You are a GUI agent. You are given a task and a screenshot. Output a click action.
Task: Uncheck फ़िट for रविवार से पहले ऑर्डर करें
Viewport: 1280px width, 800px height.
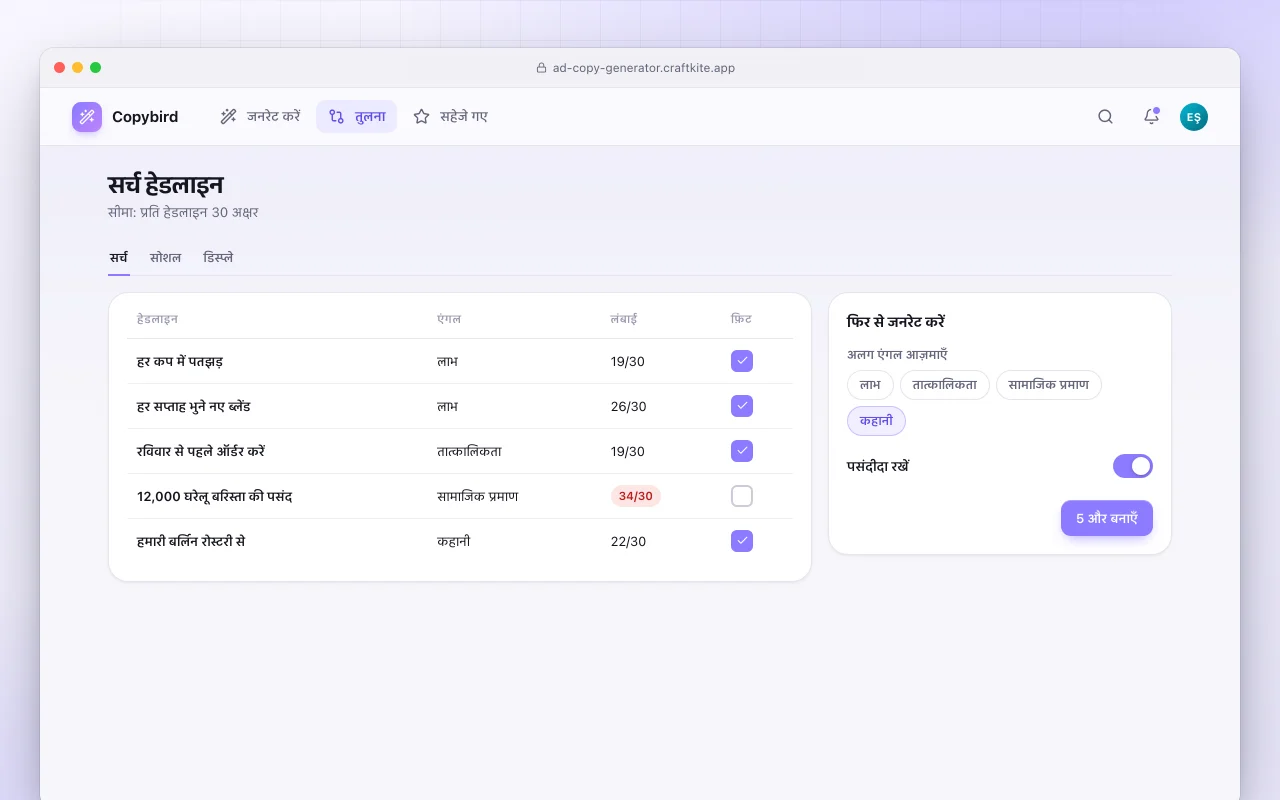click(742, 451)
